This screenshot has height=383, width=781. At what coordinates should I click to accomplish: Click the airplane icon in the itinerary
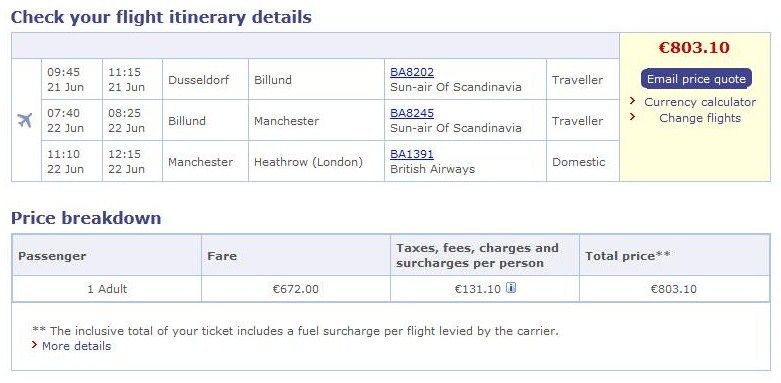click(x=24, y=120)
